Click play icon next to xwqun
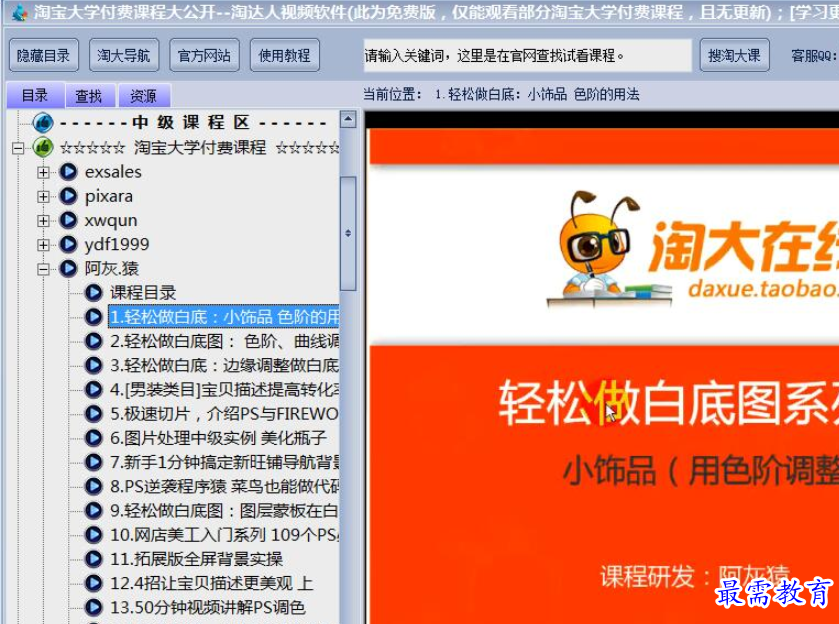 [68, 220]
